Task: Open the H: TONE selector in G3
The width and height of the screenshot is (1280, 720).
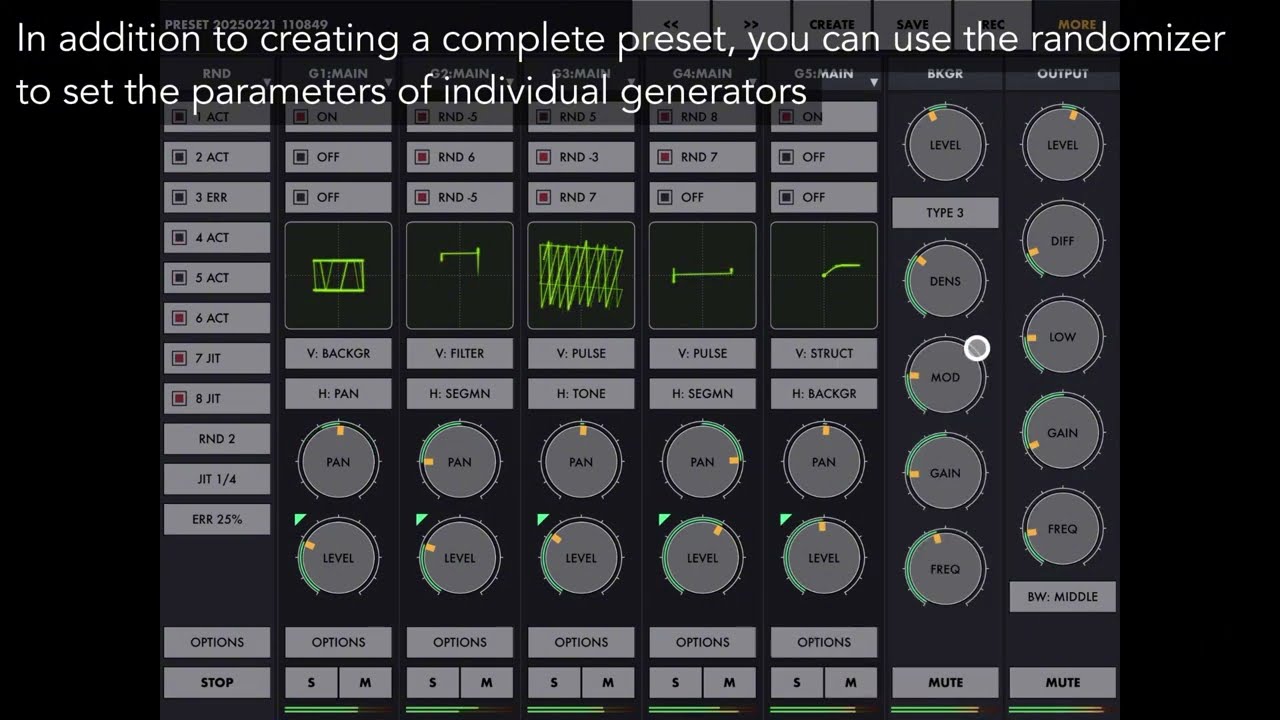Action: click(x=581, y=393)
